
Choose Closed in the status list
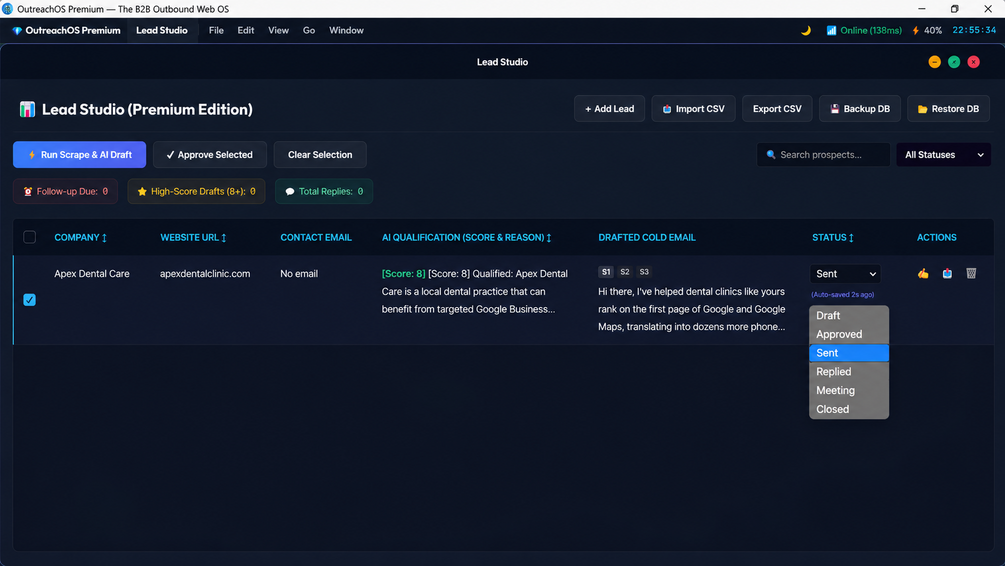pyautogui.click(x=849, y=409)
